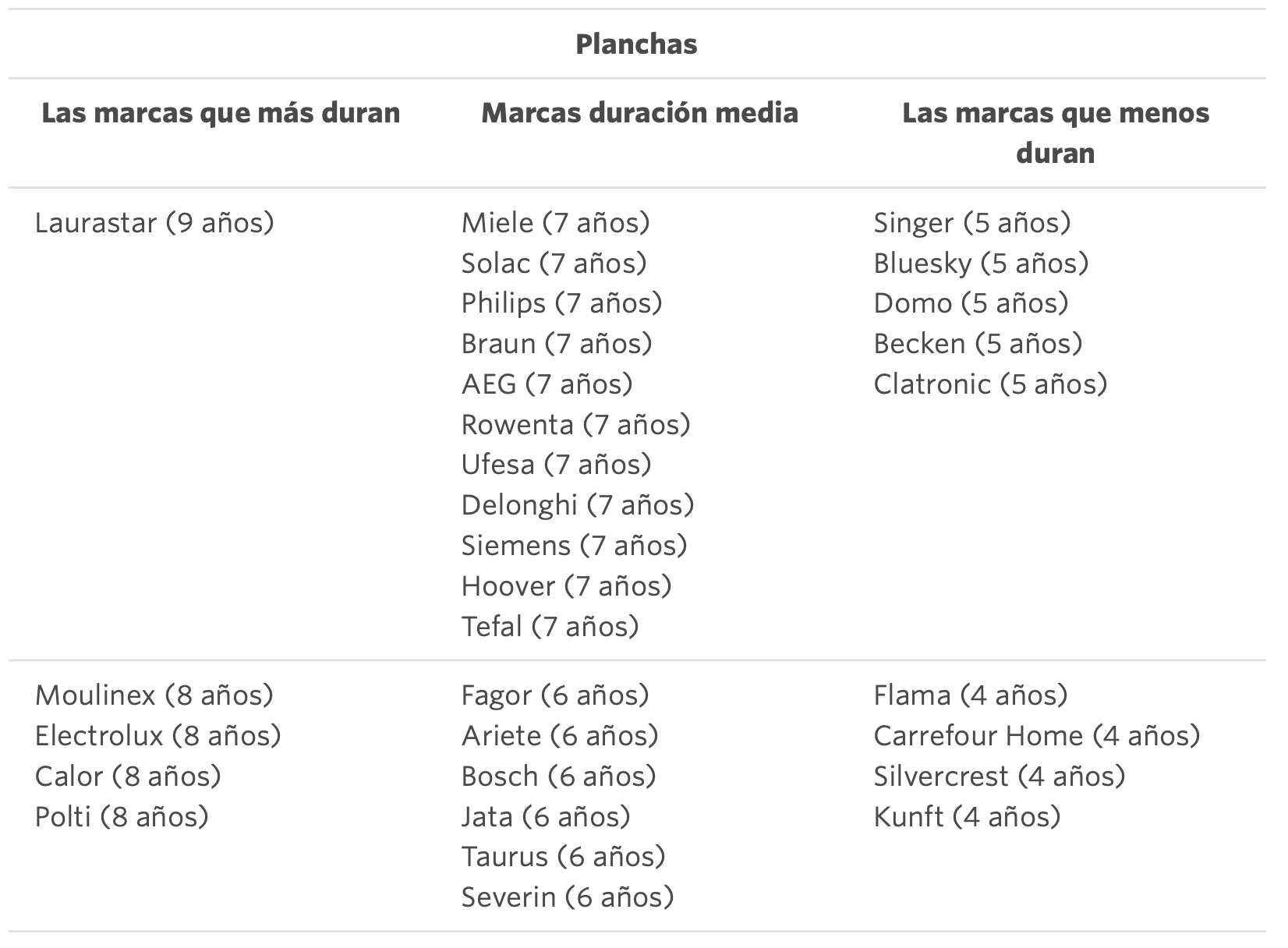The image size is (1288, 948).
Task: Select the Singer (5 años) entry
Action: pos(971,223)
